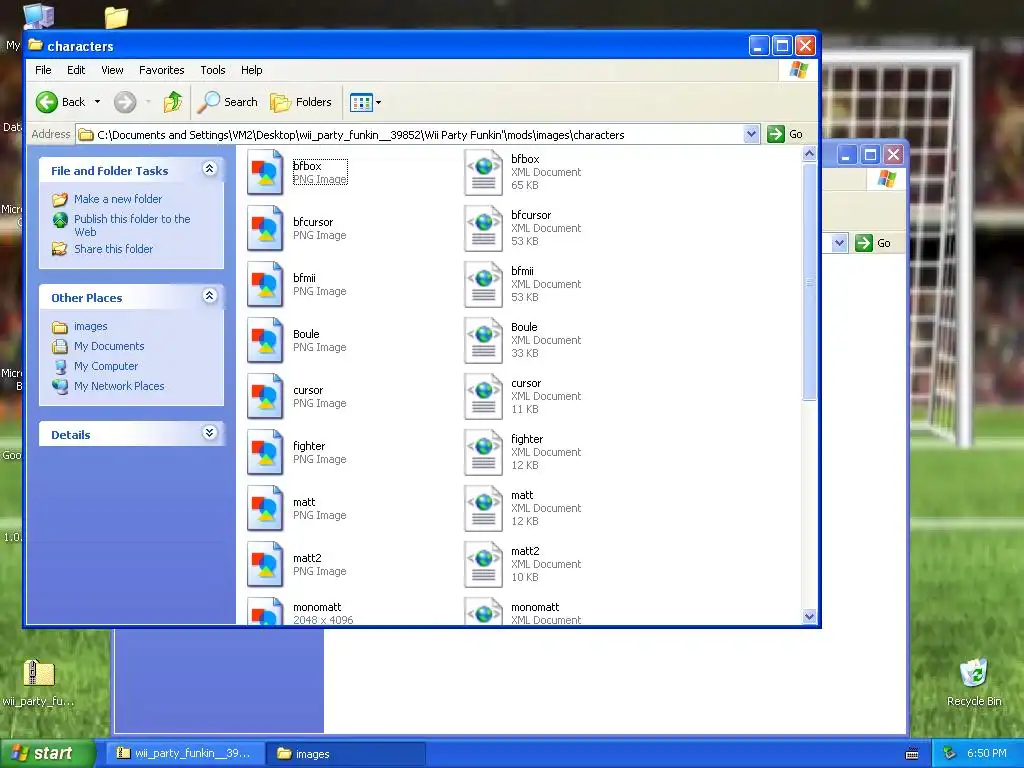Viewport: 1024px width, 768px height.
Task: Open the Edit menu
Action: click(76, 70)
